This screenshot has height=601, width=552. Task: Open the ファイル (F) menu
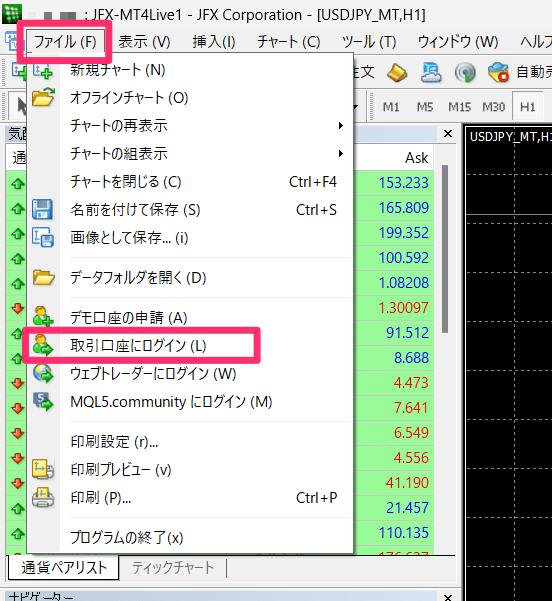coord(65,42)
